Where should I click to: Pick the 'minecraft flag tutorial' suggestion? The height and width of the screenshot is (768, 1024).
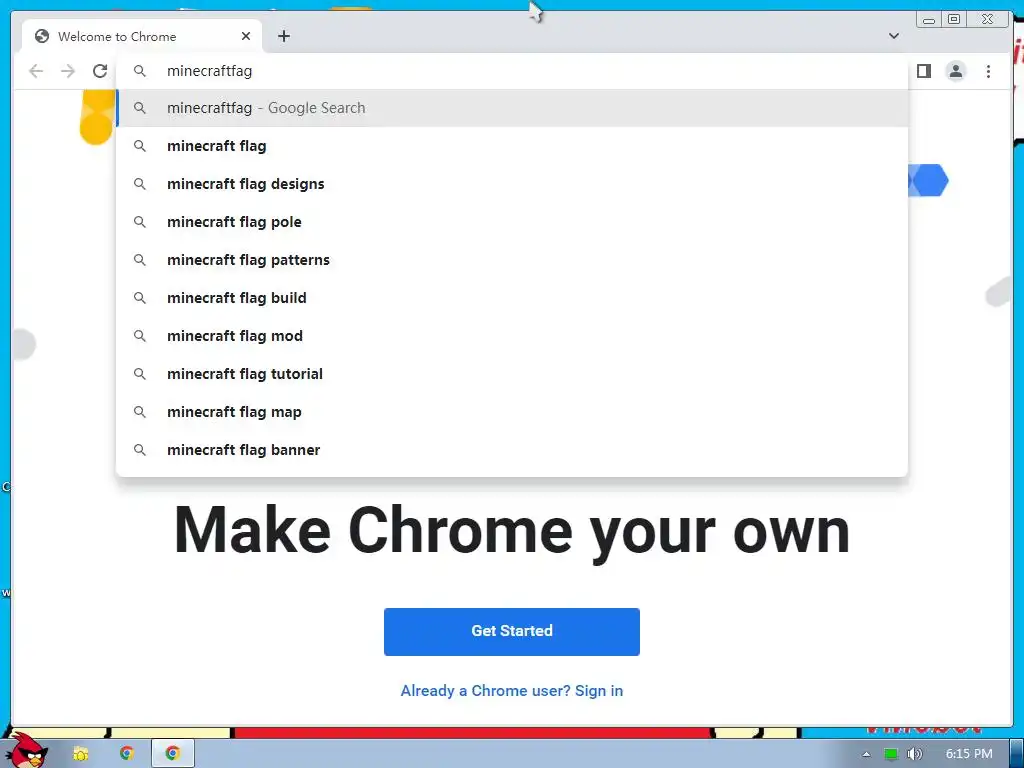tap(512, 374)
